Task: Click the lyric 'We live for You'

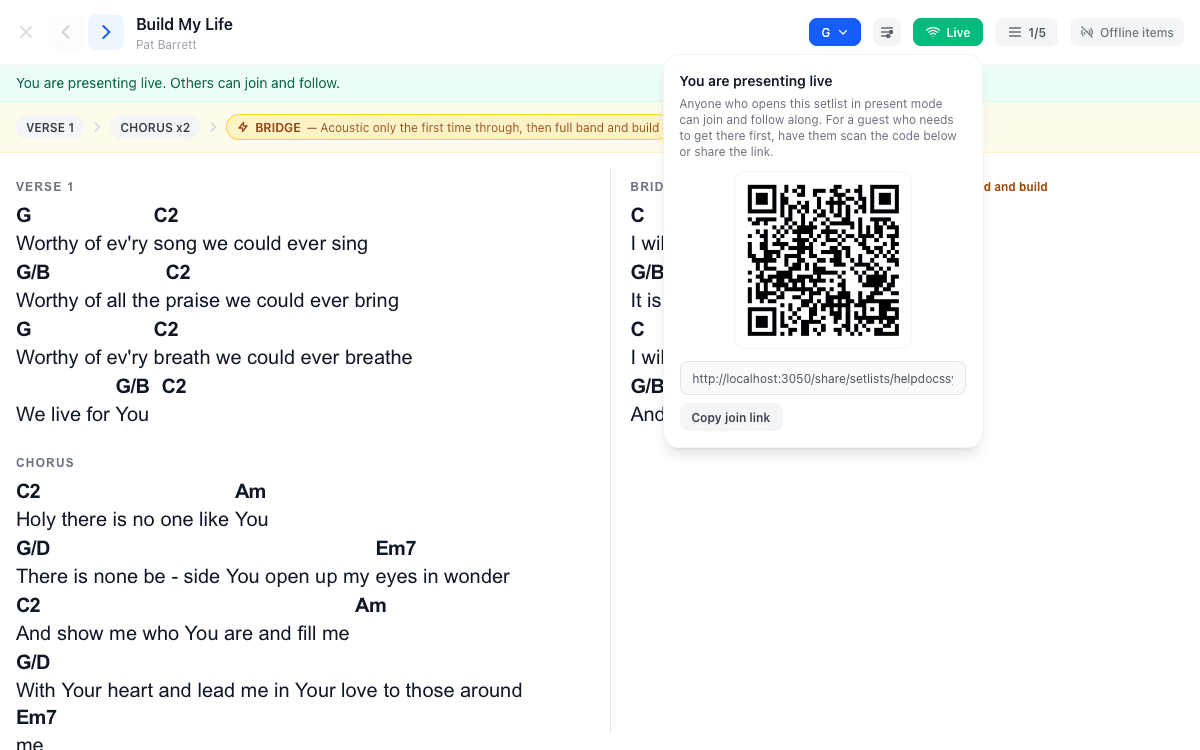Action: click(82, 414)
